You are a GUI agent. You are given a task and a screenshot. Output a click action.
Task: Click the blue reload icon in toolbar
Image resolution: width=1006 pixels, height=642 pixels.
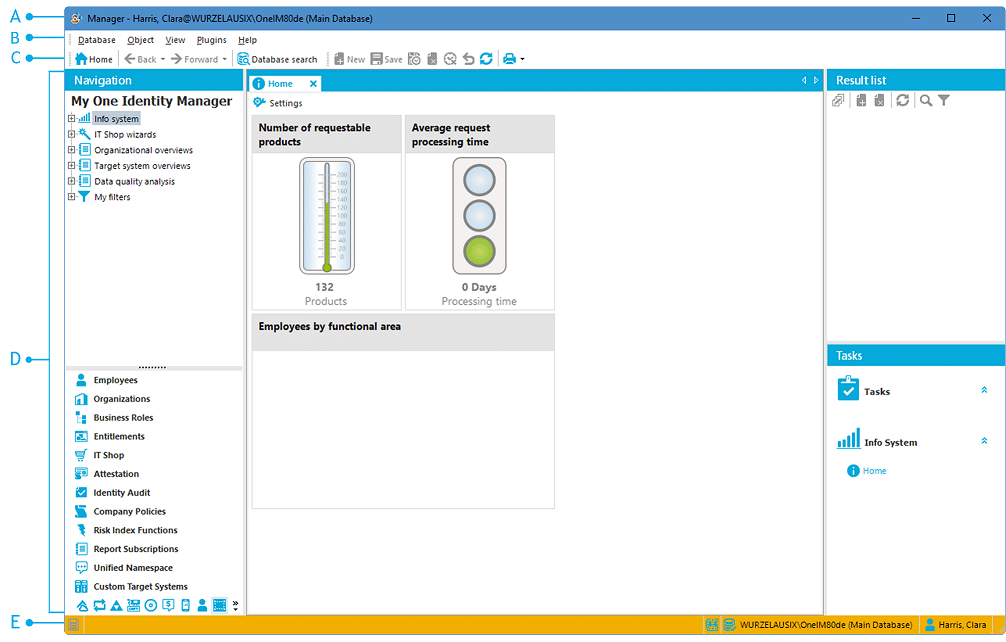[486, 59]
